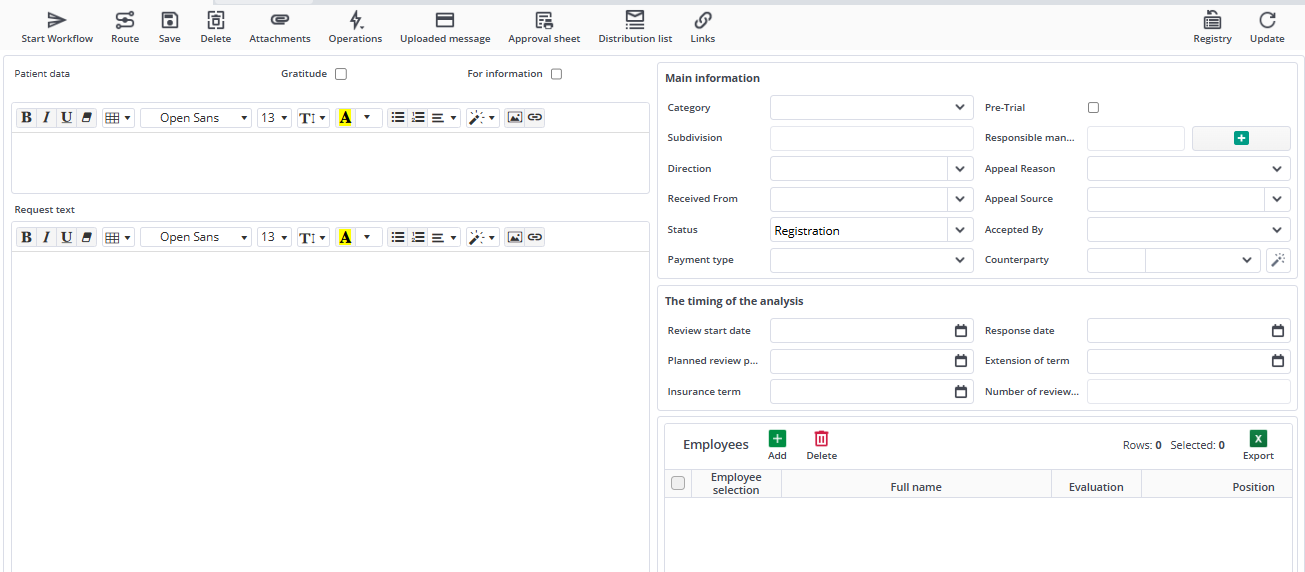This screenshot has height=572, width=1305.
Task: Check the Gratitude checkbox
Action: [341, 74]
